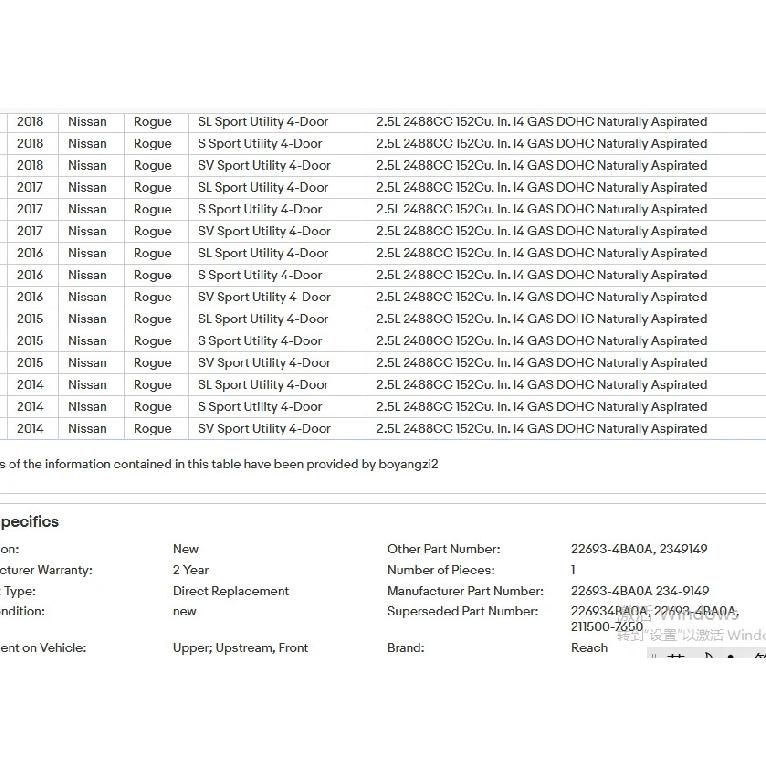Select the type value "Direct Replacement"
766x766 pixels.
point(231,591)
